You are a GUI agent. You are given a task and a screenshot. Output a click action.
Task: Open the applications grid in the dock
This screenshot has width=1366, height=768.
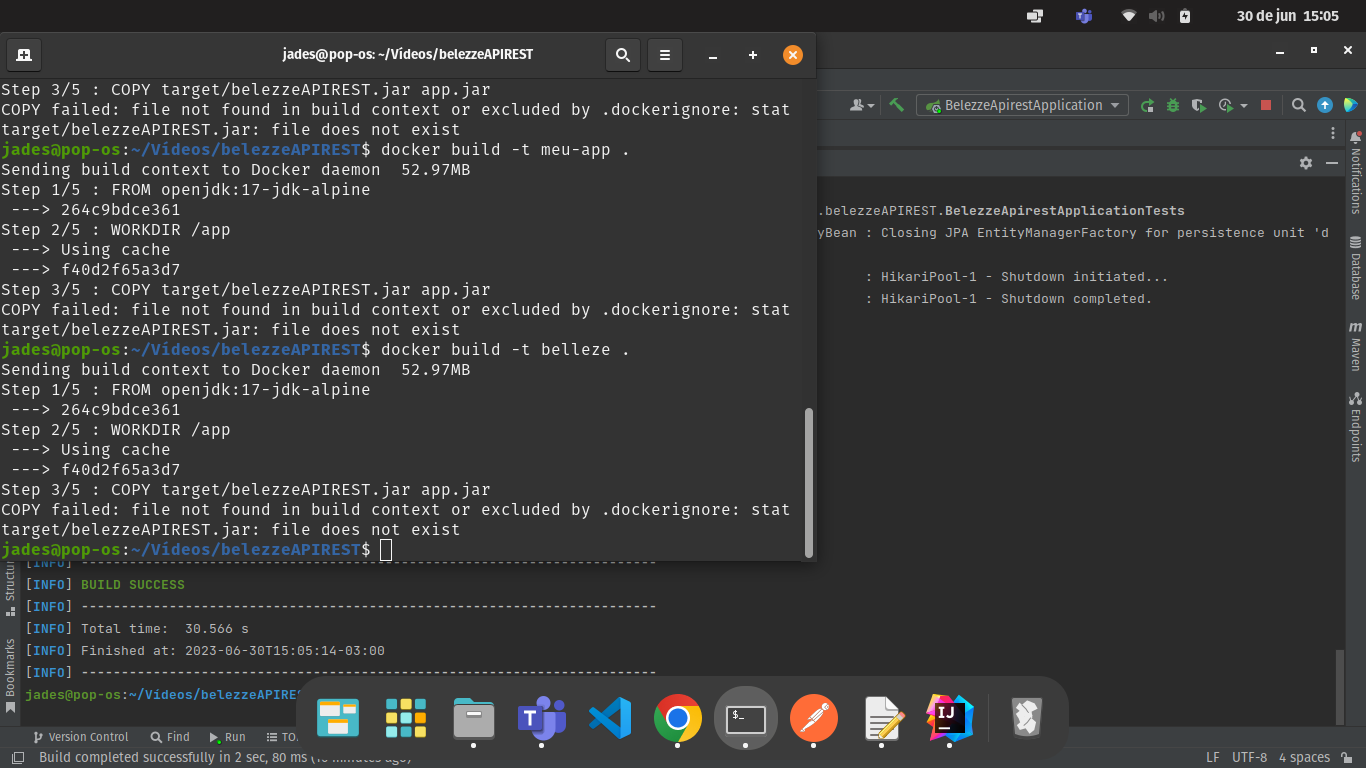click(406, 718)
